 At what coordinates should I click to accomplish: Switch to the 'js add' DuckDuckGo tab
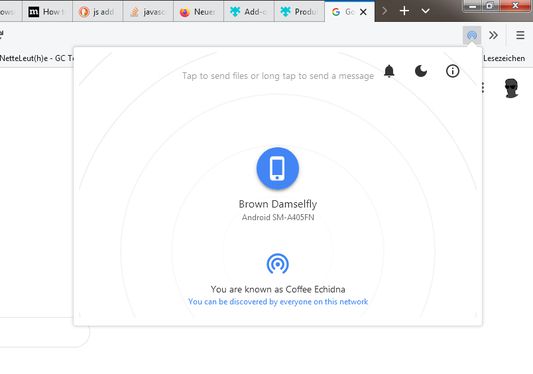tap(98, 12)
